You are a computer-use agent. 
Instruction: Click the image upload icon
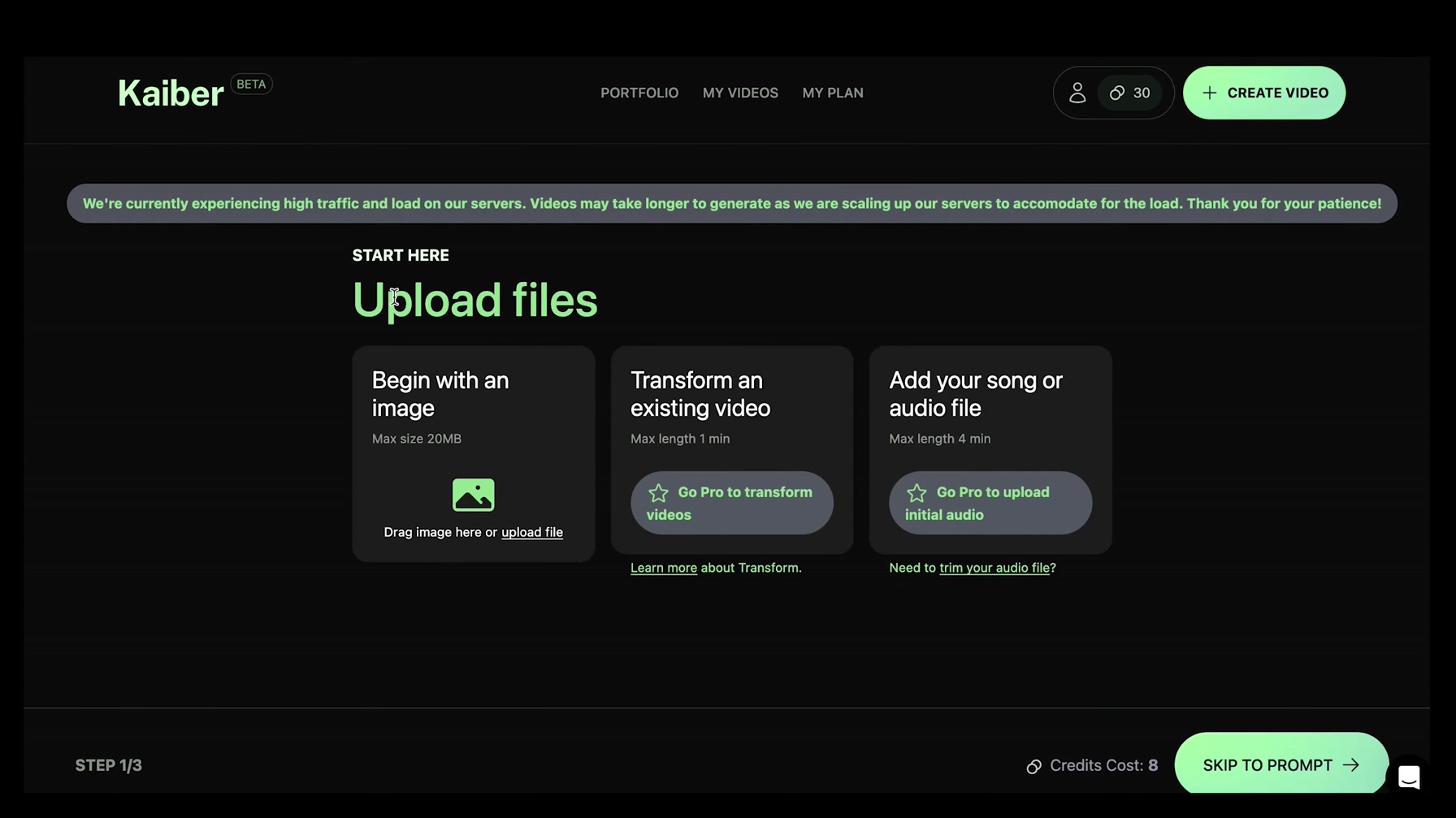[x=473, y=495]
